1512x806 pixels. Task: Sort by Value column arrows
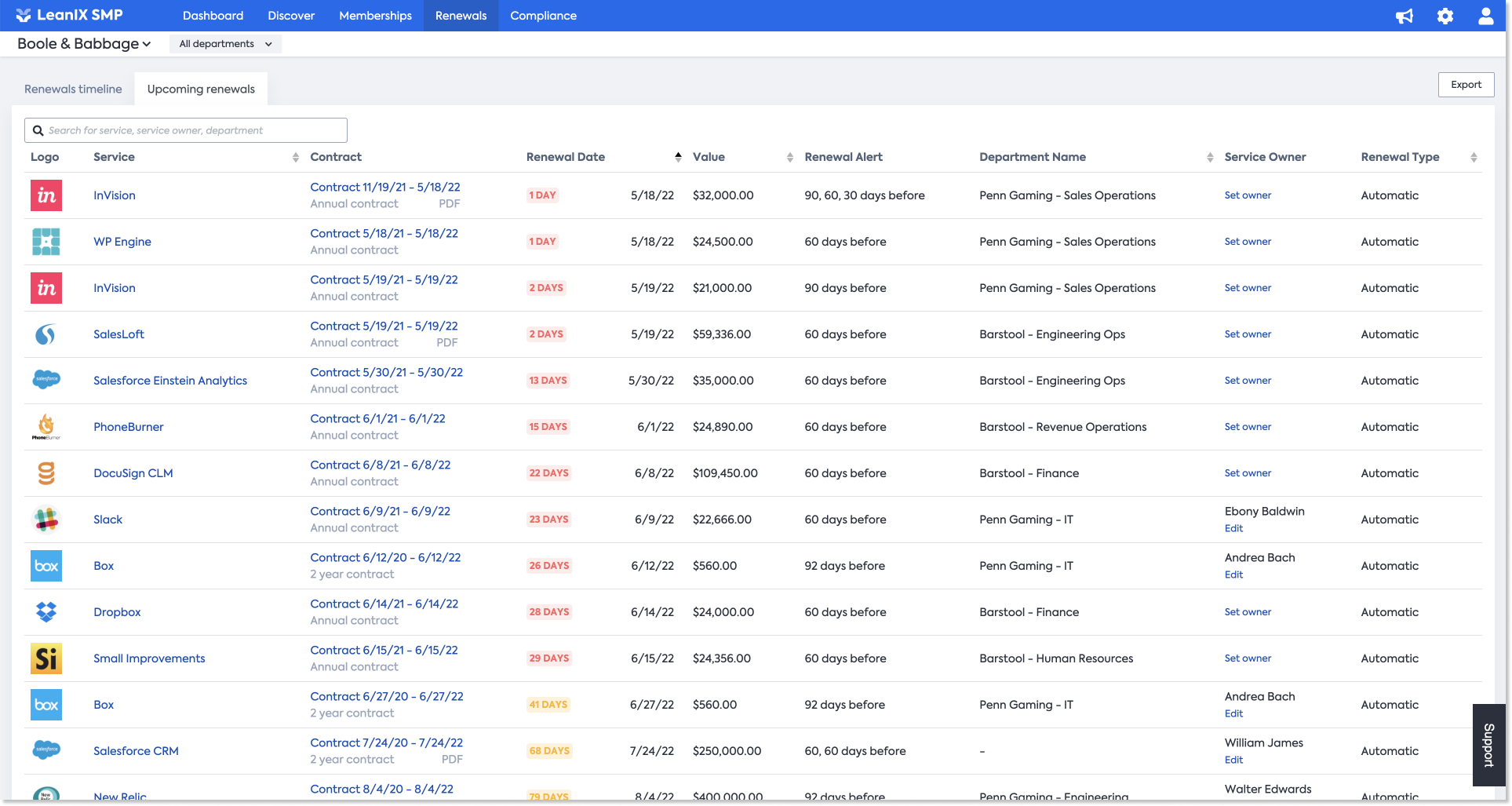point(789,158)
